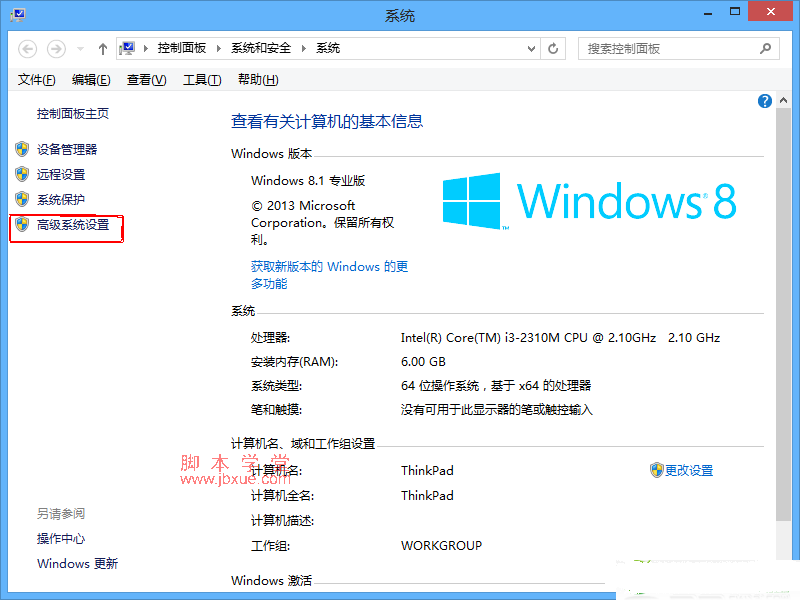Click the 查看有关计算机的基本信息 heading
The height and width of the screenshot is (600, 800).
327,121
